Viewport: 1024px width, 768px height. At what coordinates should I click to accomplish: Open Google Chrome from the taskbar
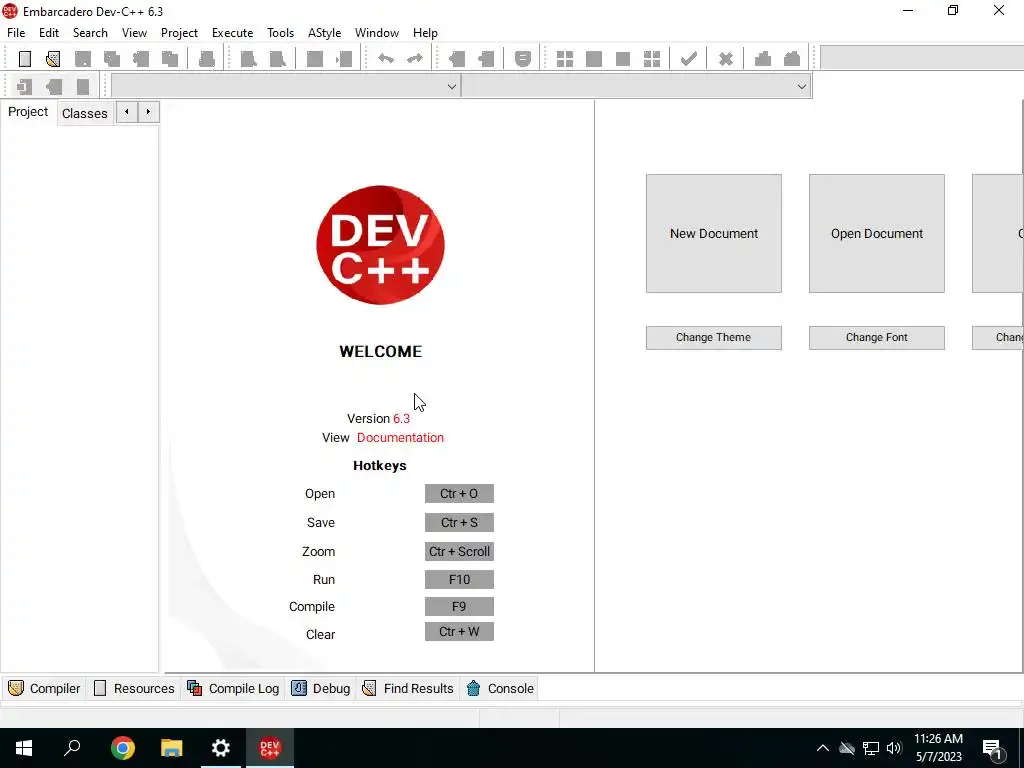coord(123,748)
